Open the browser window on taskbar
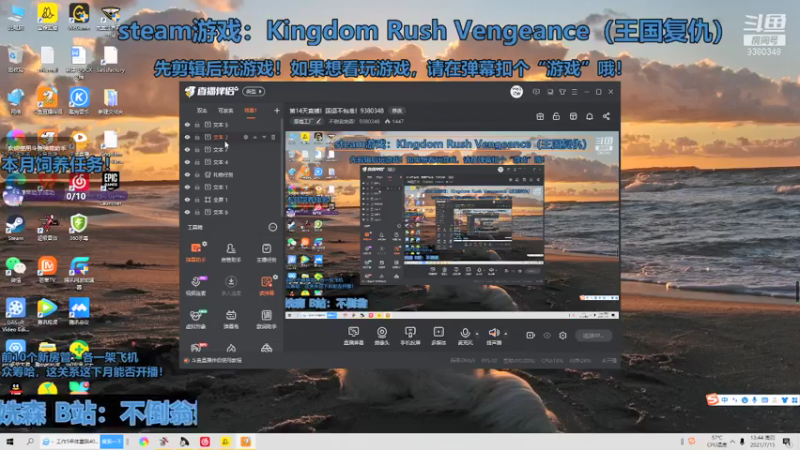Image resolution: width=800 pixels, height=450 pixels. coord(70,441)
